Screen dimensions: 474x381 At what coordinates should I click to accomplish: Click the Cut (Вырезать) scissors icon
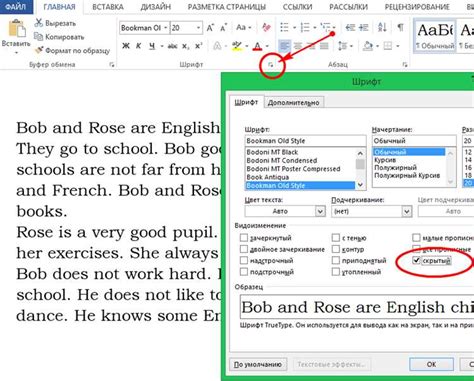point(39,23)
